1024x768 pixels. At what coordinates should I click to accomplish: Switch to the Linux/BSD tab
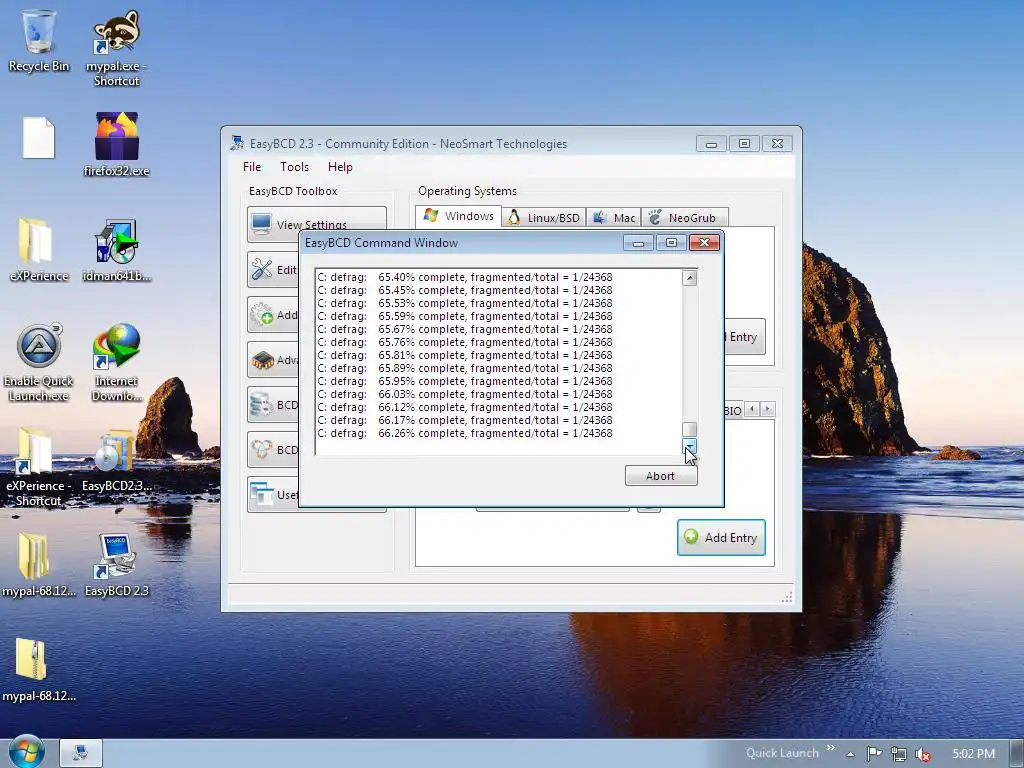click(x=544, y=217)
